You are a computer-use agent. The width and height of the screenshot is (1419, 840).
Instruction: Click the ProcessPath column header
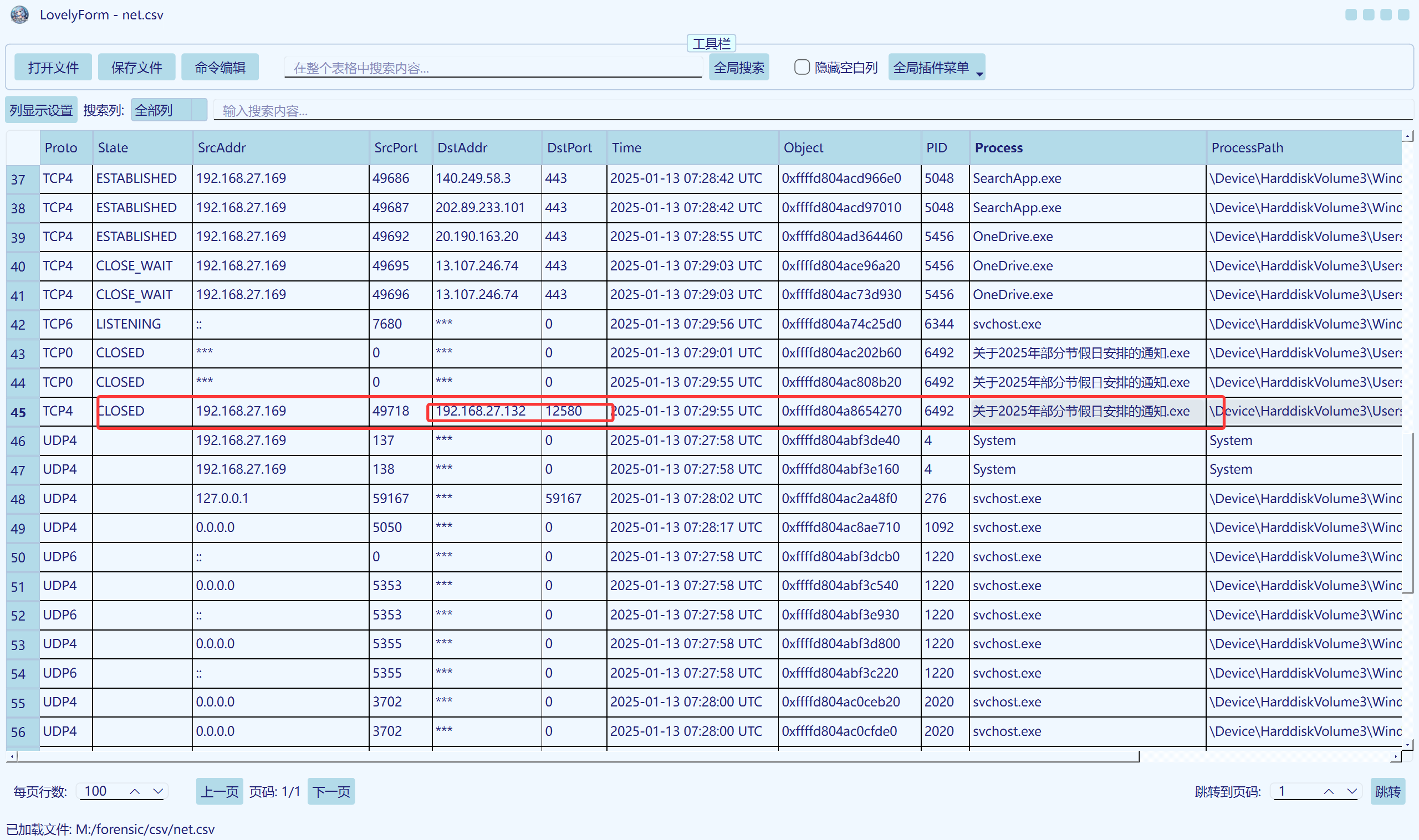coord(1304,148)
